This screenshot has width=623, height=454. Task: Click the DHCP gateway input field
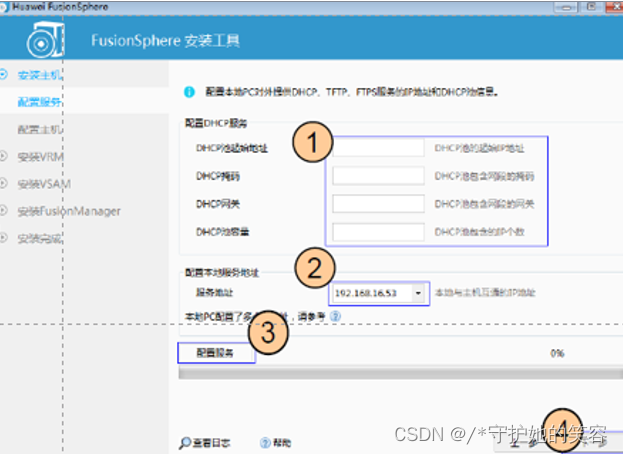point(378,204)
